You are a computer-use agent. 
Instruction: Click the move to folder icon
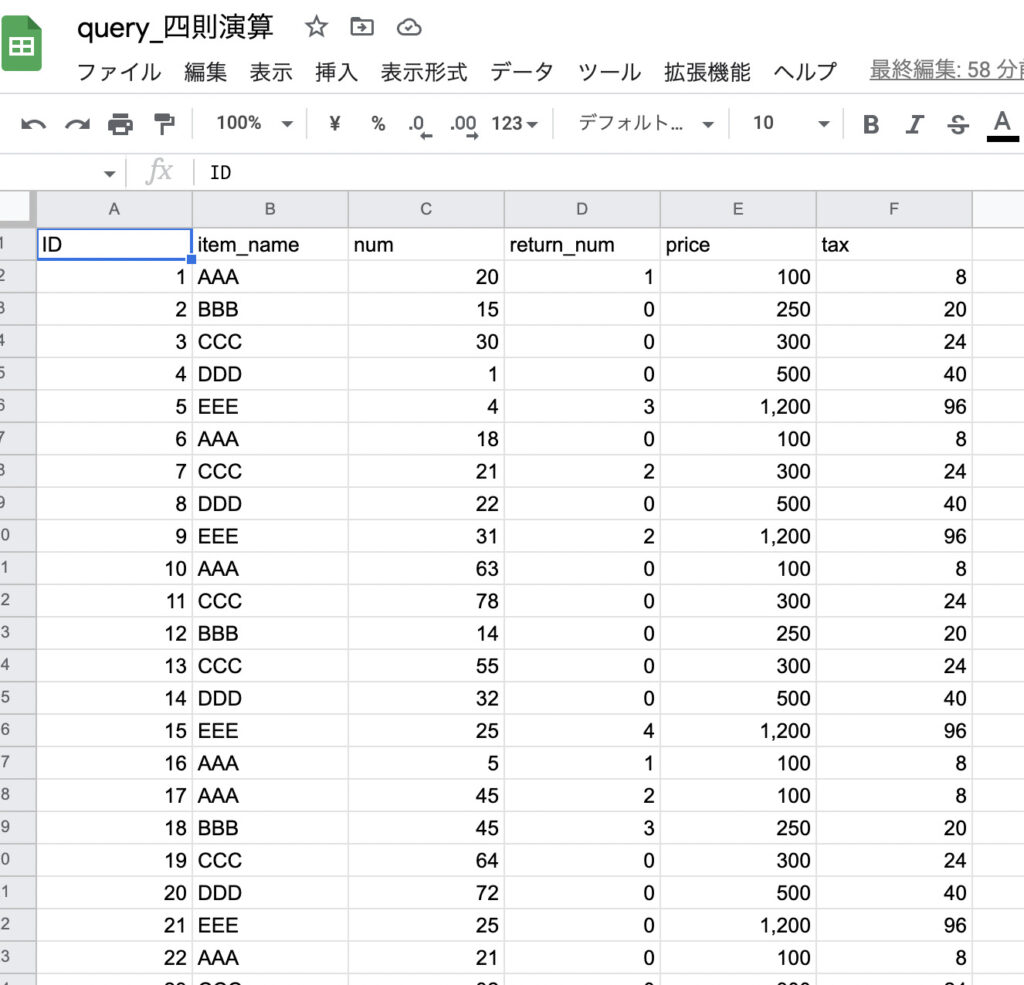[x=362, y=27]
